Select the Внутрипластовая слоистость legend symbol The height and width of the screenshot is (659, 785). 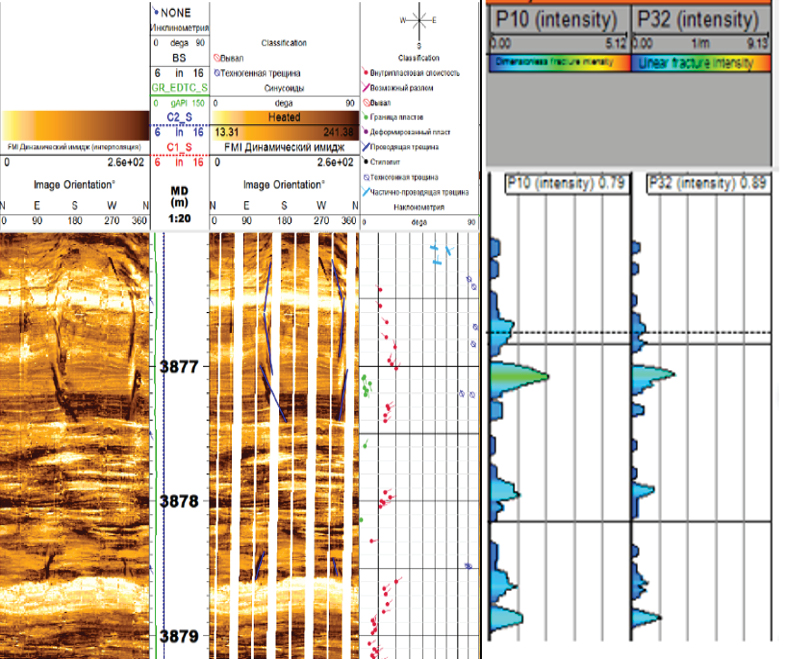coord(367,72)
